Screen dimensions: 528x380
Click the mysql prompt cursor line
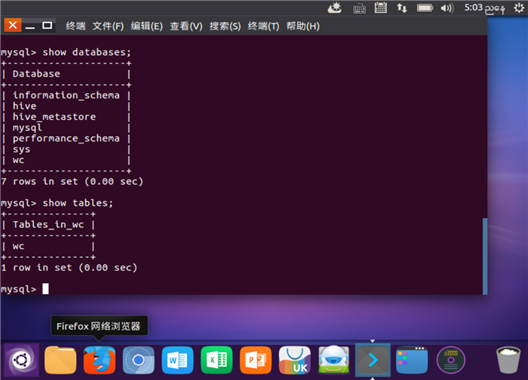(x=25, y=289)
